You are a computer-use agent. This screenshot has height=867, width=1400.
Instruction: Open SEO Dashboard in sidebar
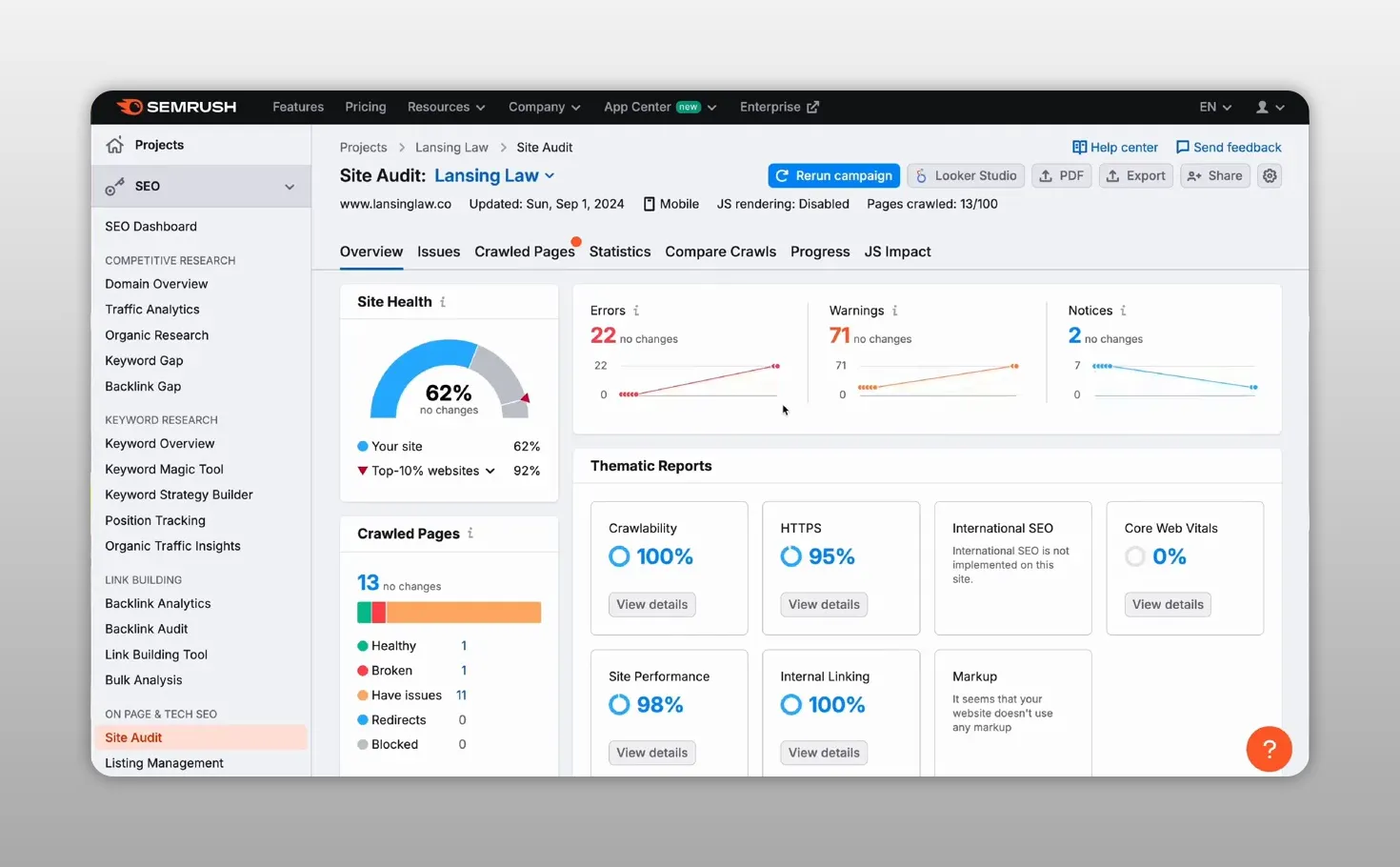[150, 227]
